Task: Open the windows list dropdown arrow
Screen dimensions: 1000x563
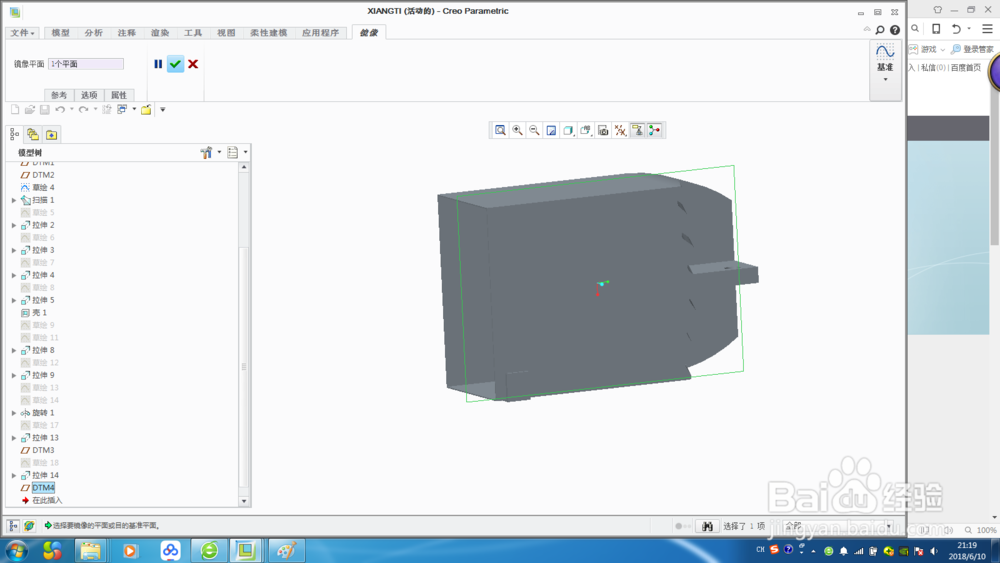Action: [x=134, y=109]
